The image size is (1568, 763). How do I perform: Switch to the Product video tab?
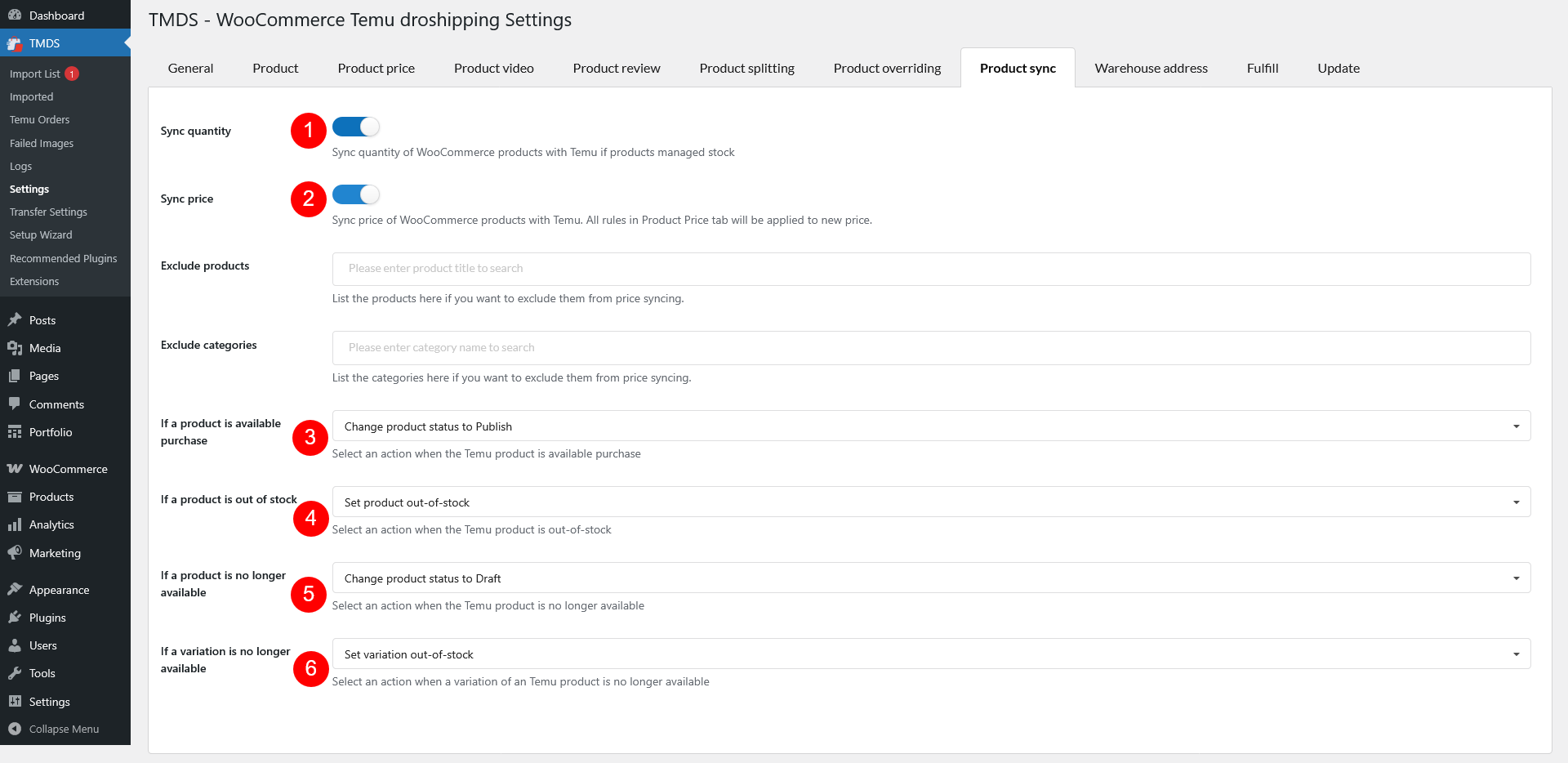494,69
